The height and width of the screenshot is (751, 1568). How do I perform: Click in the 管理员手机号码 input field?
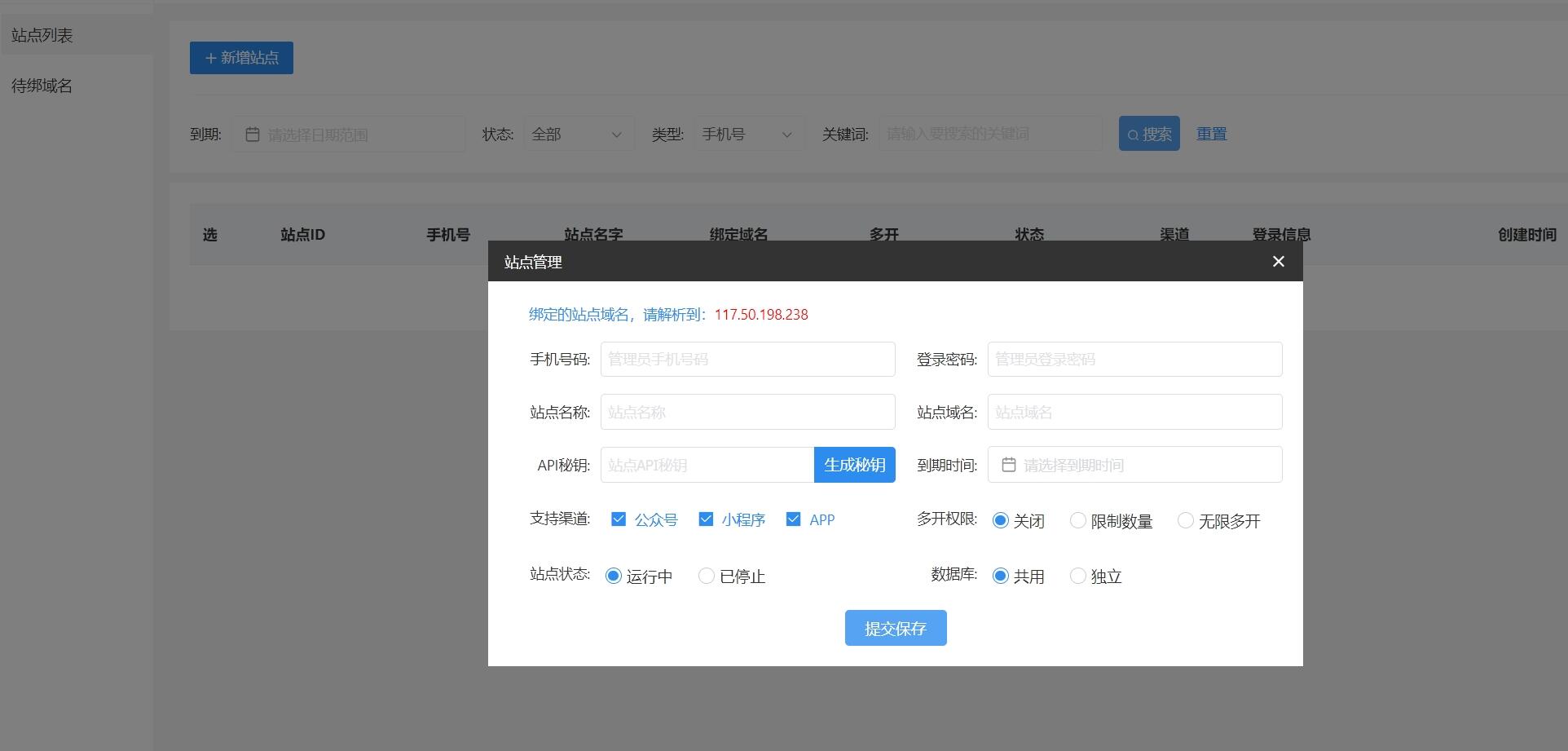click(x=747, y=359)
